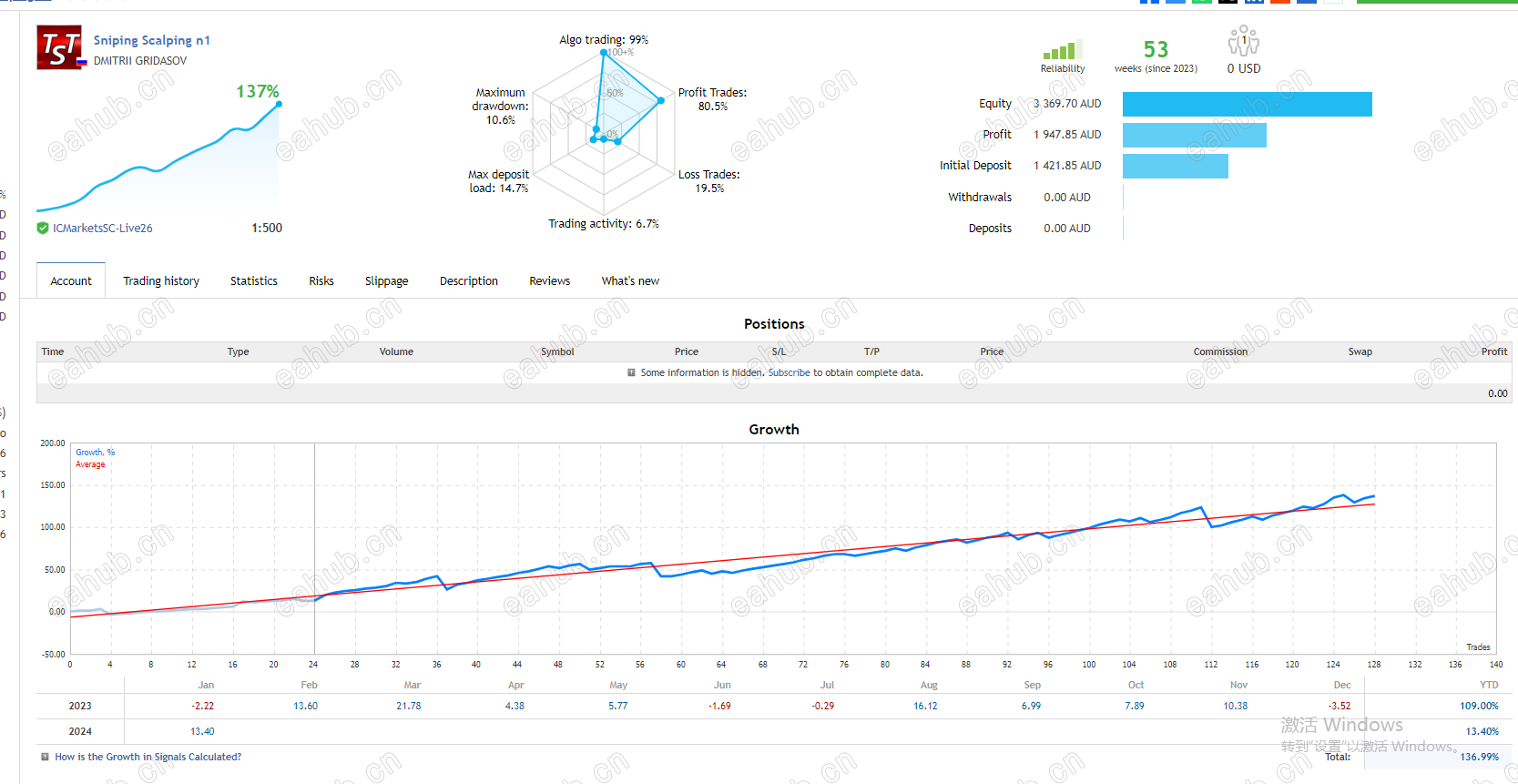Go to the What's new tab
Screen dimensions: 1518x784
click(x=630, y=281)
